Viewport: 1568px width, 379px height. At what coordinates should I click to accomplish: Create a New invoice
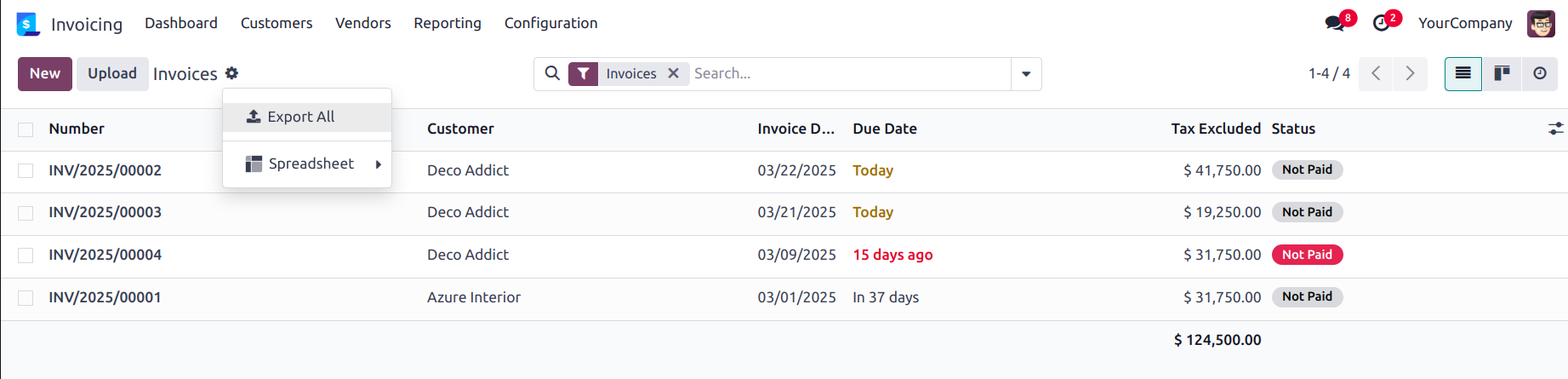point(45,74)
